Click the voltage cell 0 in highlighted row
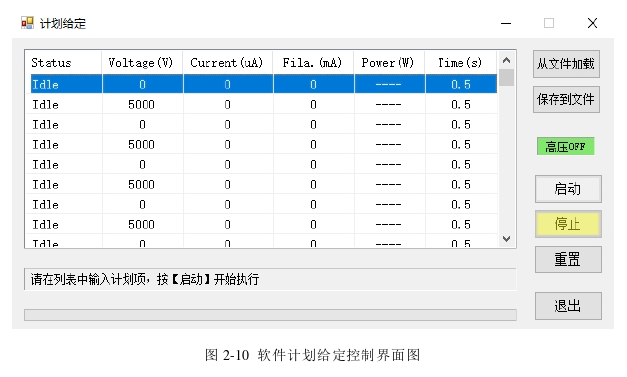The height and width of the screenshot is (377, 627). (x=143, y=84)
